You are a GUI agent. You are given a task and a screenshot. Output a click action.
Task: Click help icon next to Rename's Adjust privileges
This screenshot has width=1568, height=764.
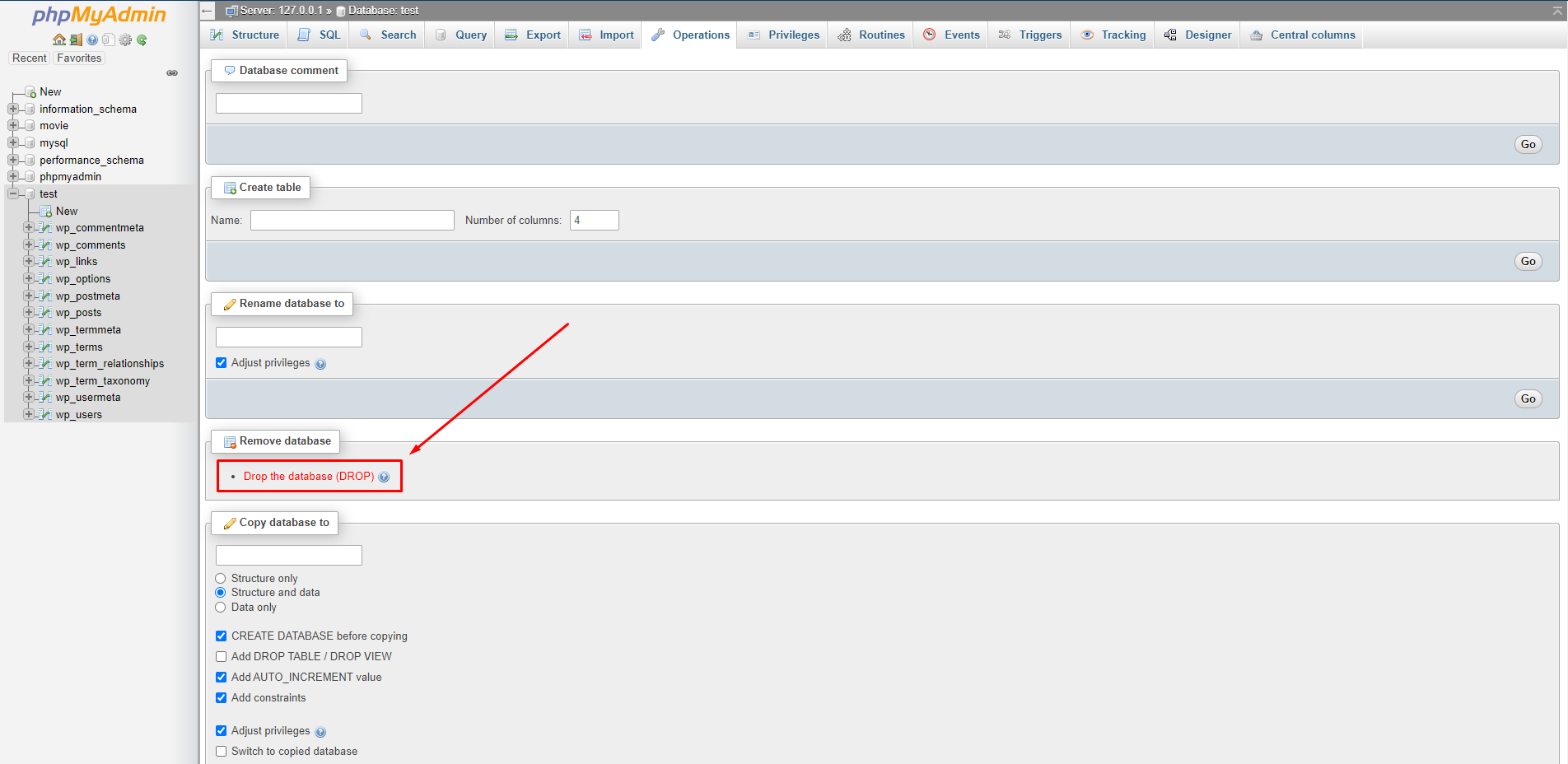point(320,364)
